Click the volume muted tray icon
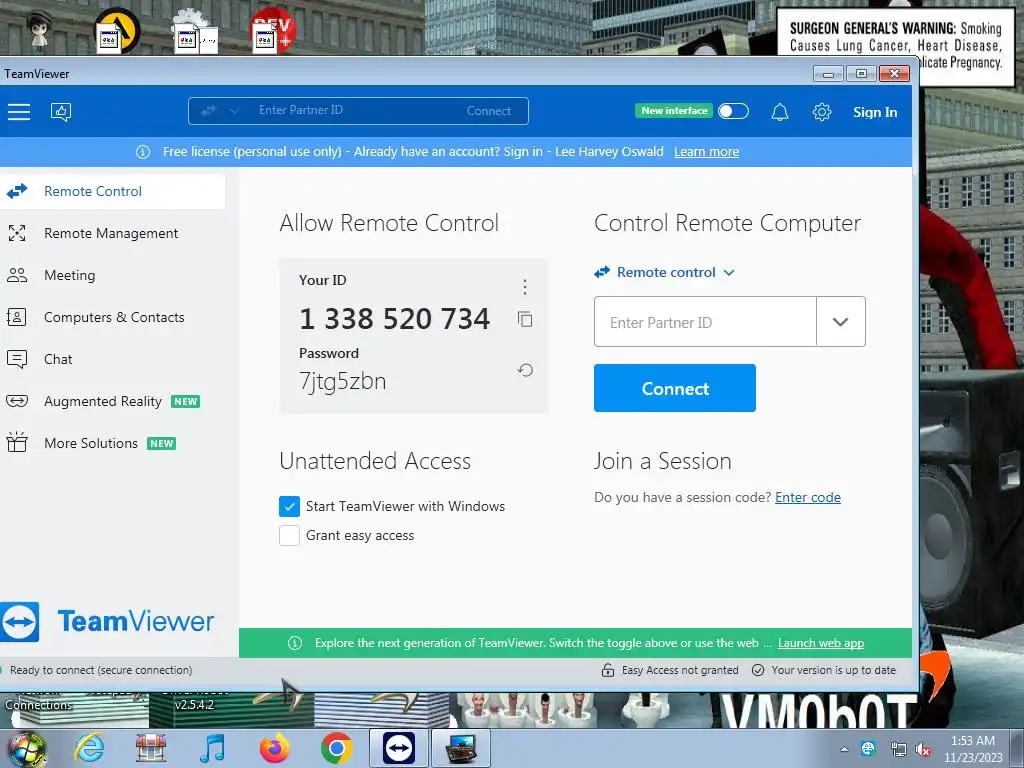1024x768 pixels. click(923, 750)
